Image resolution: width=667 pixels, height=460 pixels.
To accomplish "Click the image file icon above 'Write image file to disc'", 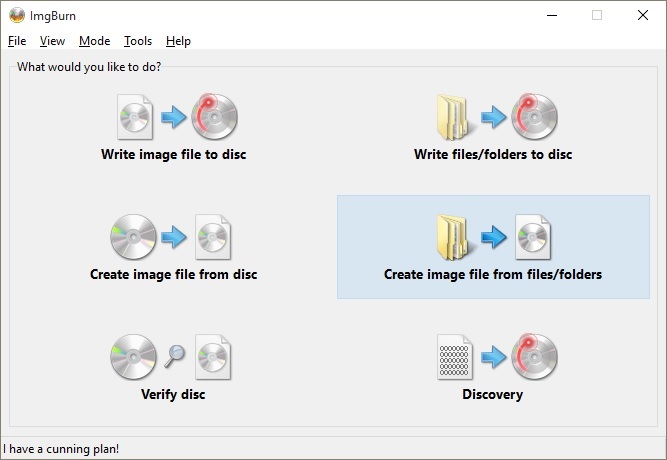I will pyautogui.click(x=135, y=117).
